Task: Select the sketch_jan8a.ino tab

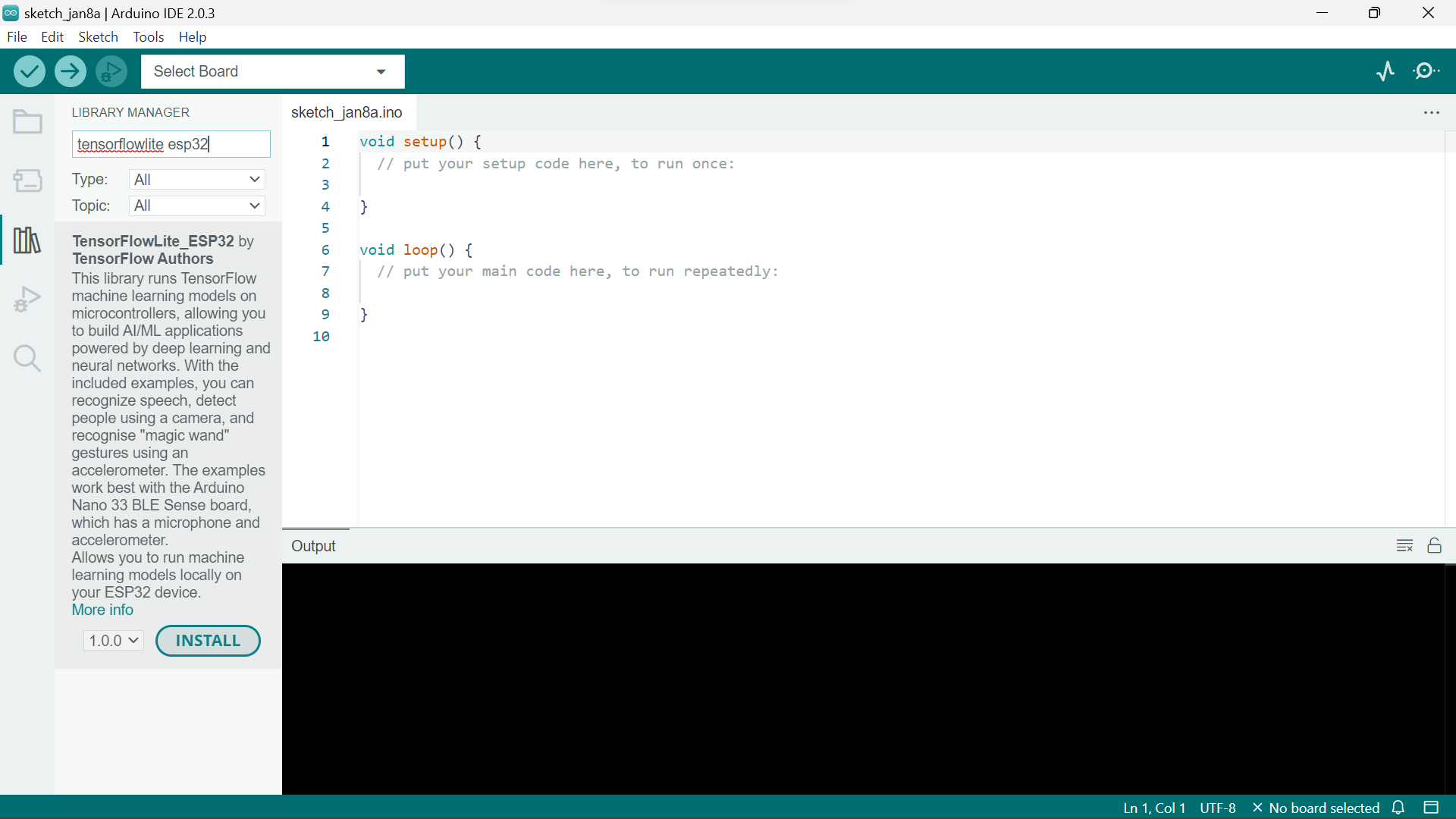Action: [x=346, y=112]
